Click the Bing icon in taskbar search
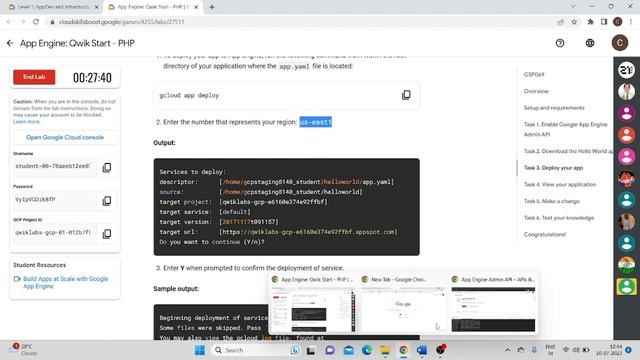This screenshot has height=360, width=640. pos(295,350)
